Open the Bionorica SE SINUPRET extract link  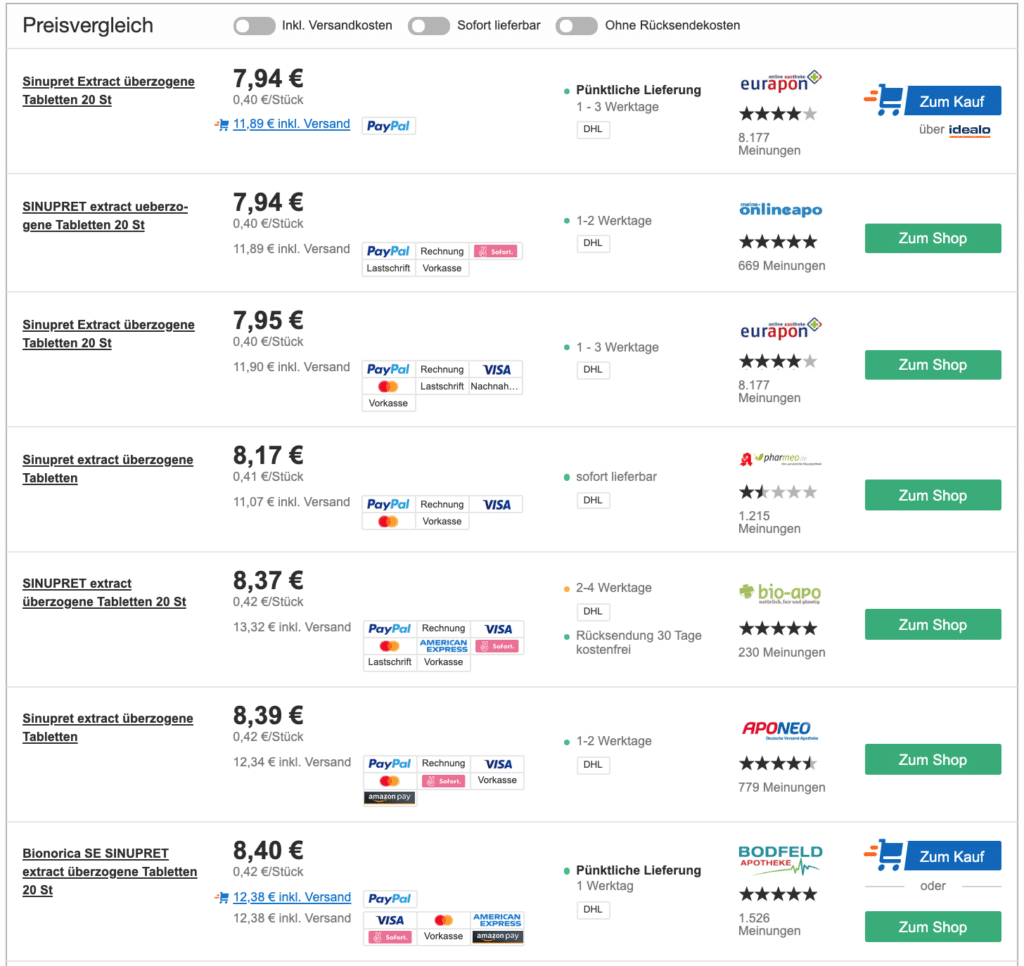point(110,871)
